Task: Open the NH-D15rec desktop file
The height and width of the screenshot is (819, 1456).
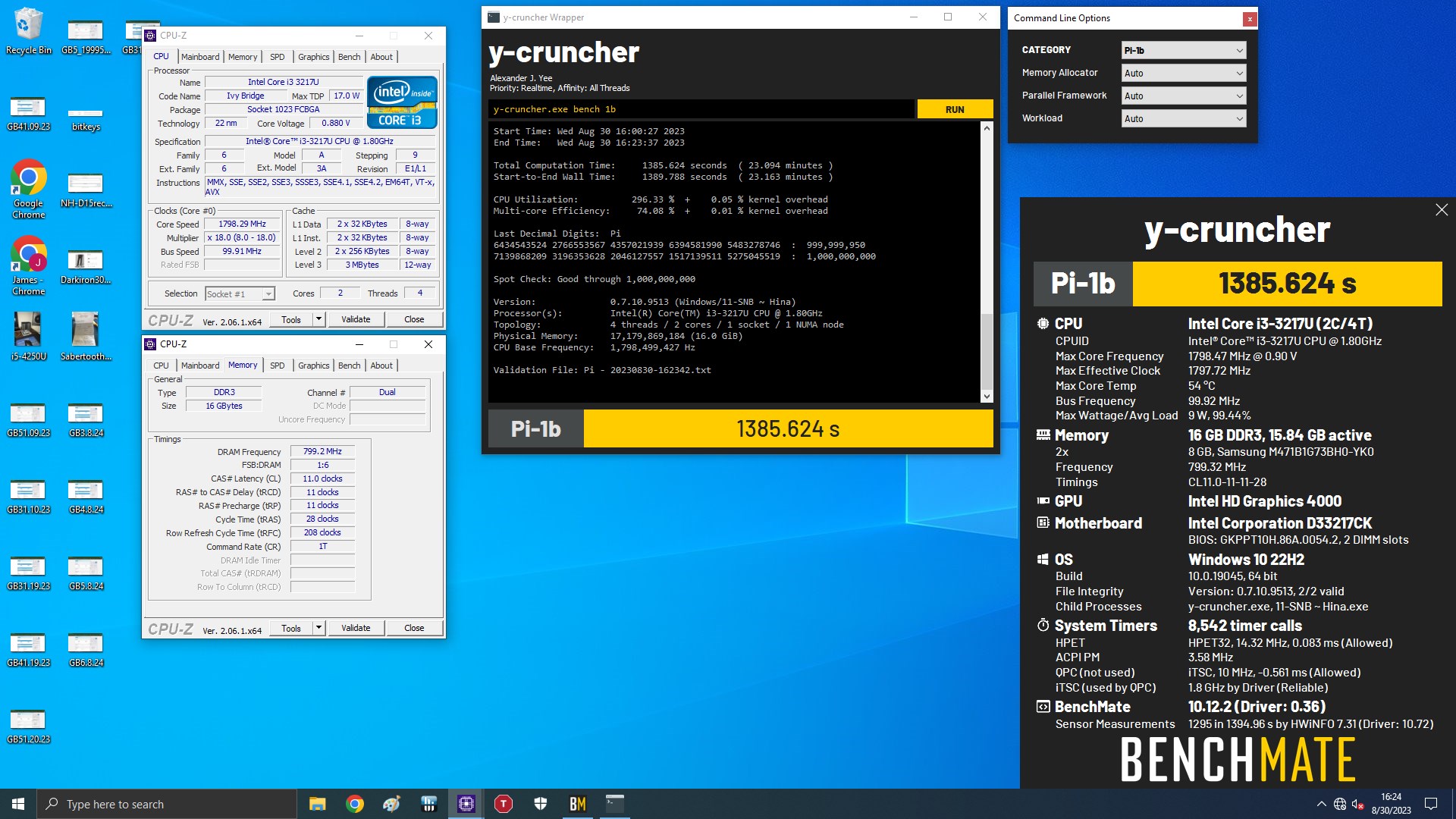Action: pyautogui.click(x=86, y=189)
